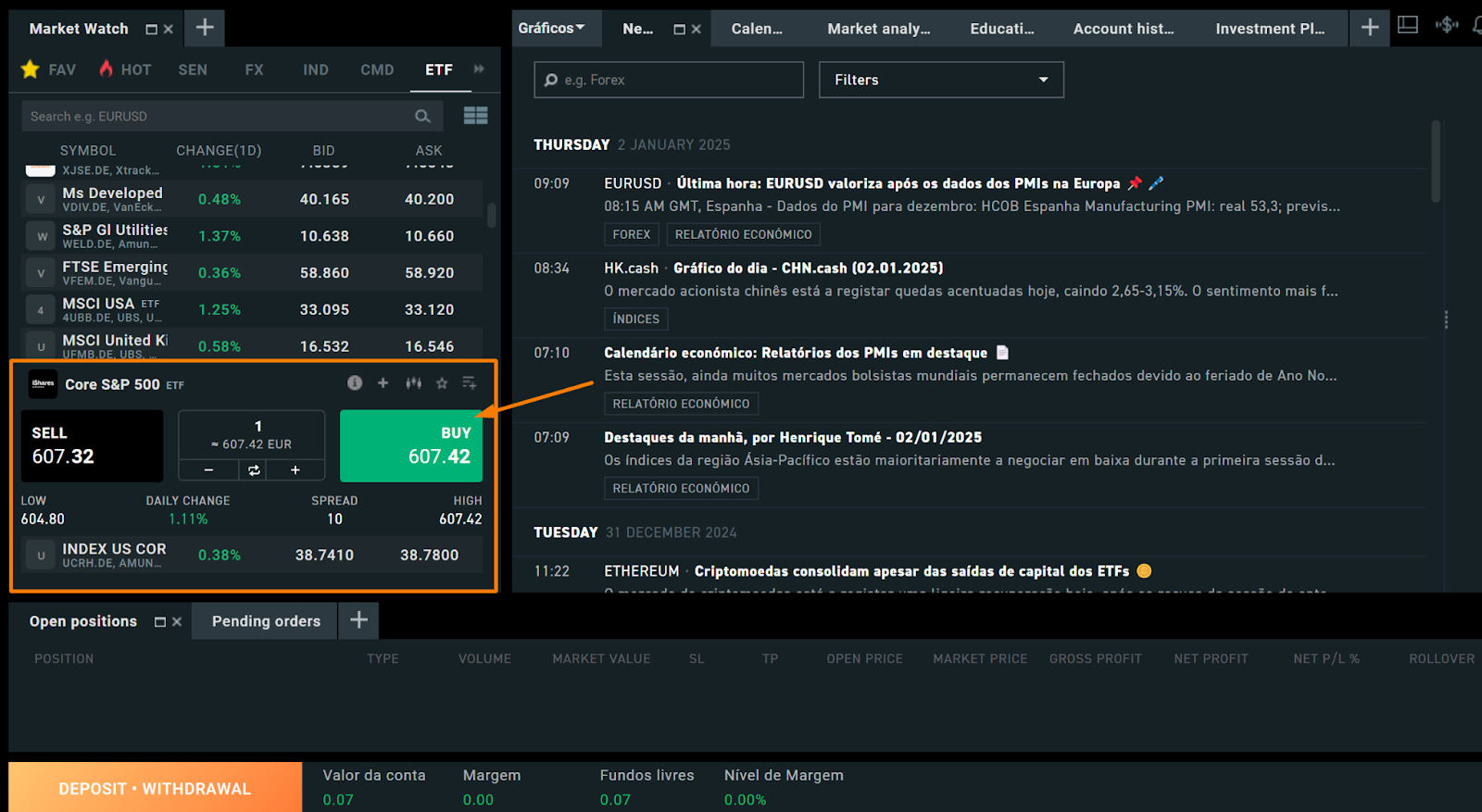The image size is (1482, 812).
Task: Switch to the Pending orders tab
Action: (x=266, y=621)
